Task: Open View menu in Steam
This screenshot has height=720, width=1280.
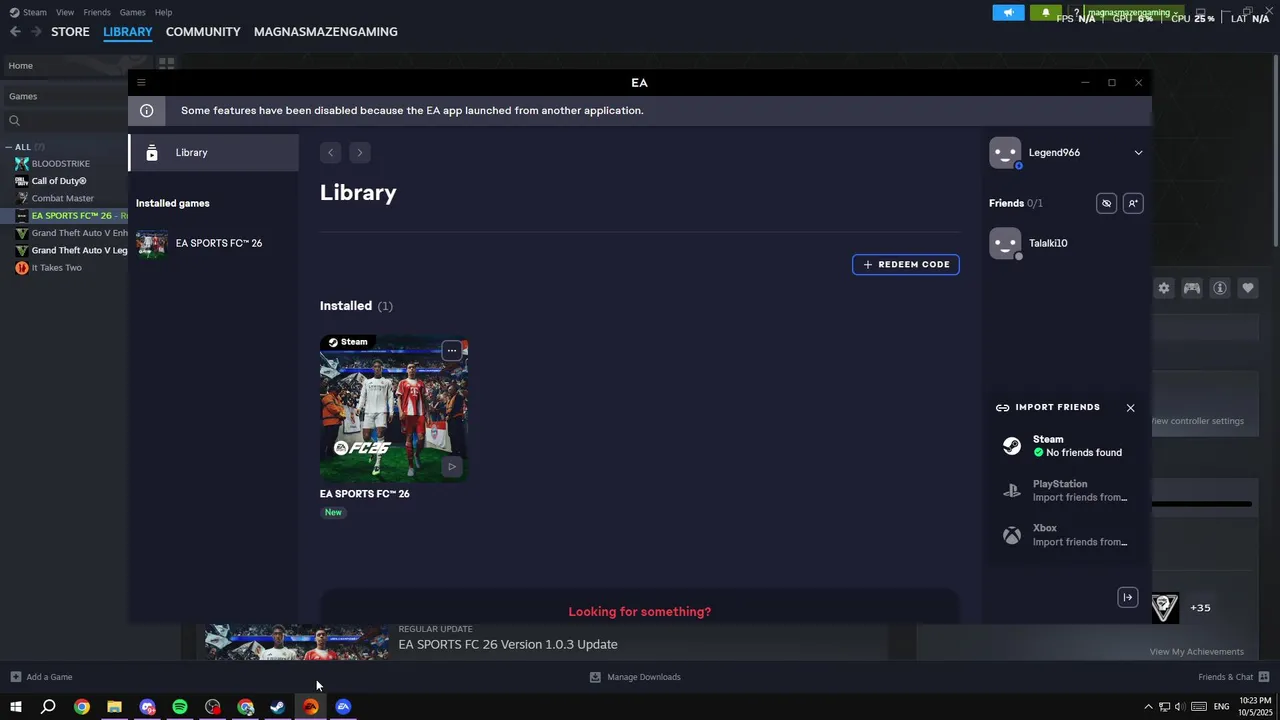Action: click(65, 12)
